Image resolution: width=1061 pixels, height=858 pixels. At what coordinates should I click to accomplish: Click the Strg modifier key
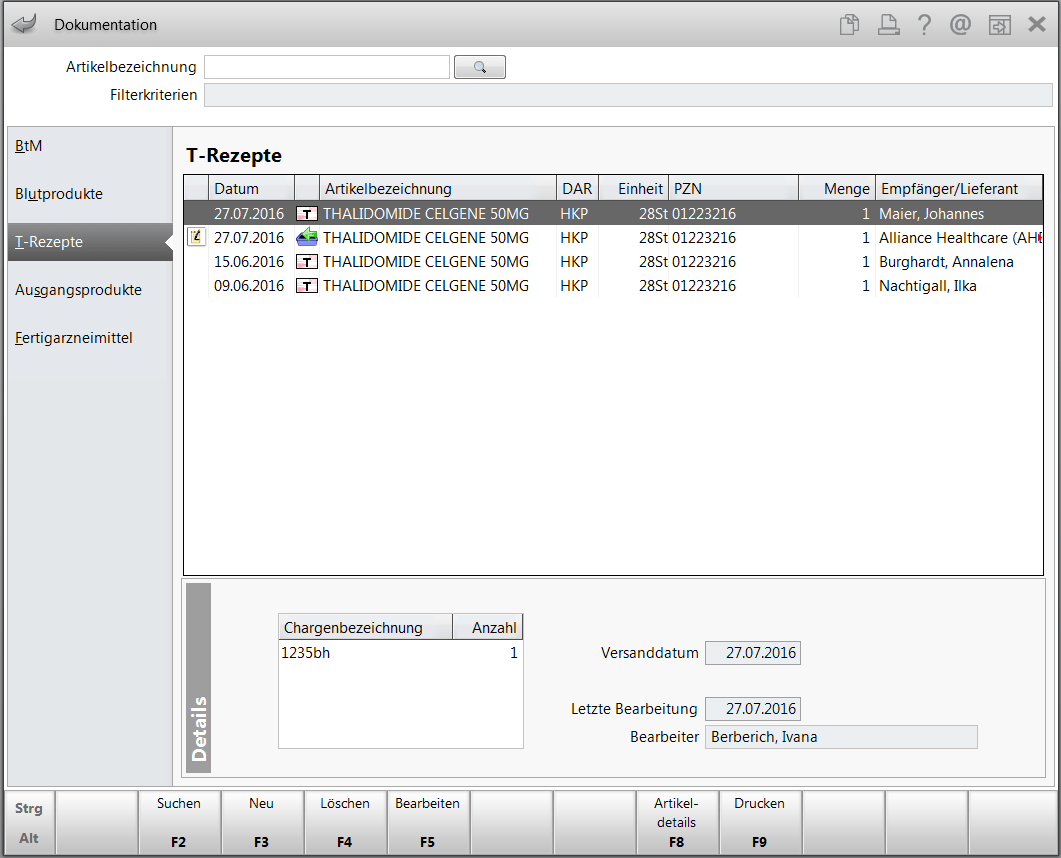[x=28, y=808]
